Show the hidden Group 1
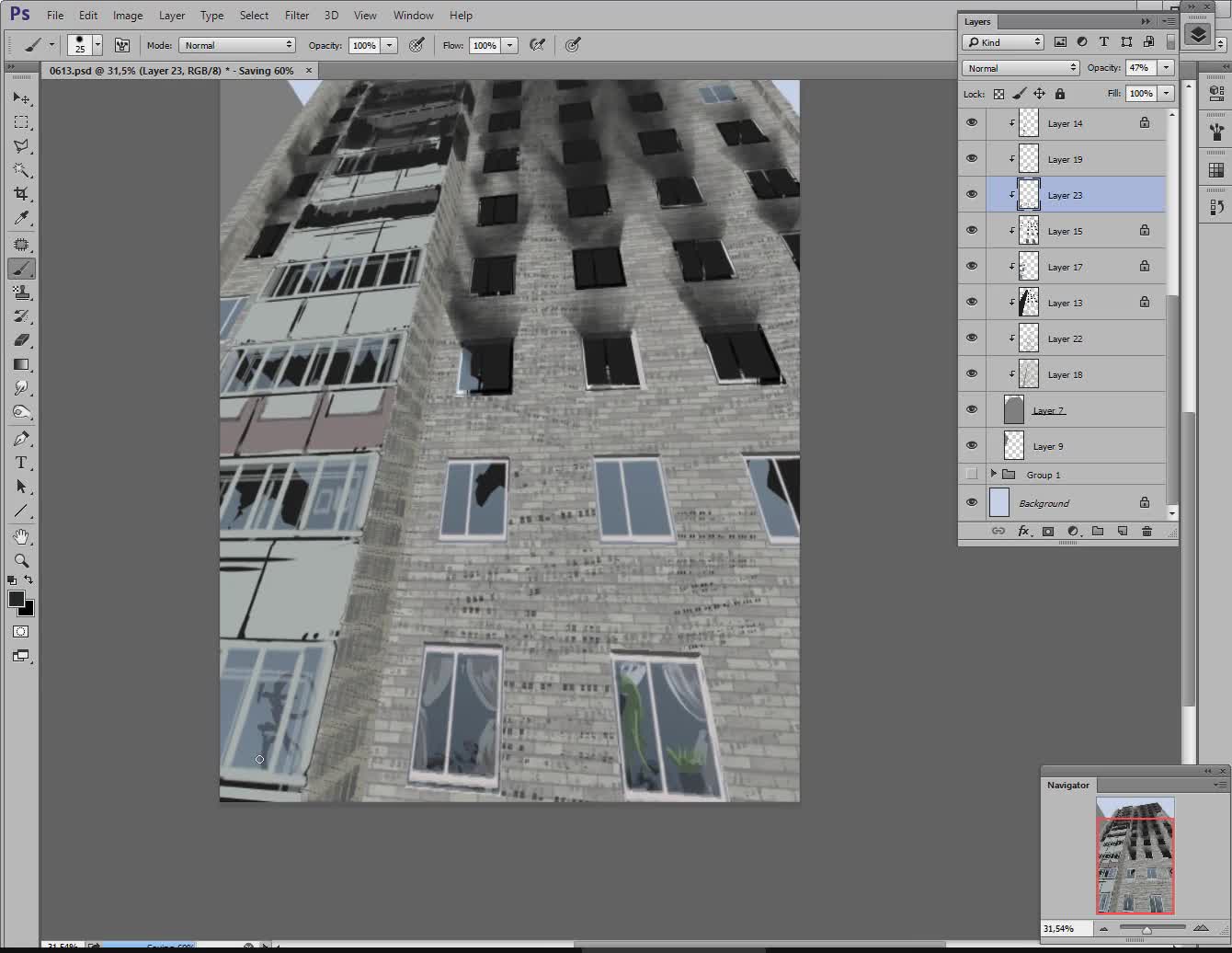The height and width of the screenshot is (953, 1232). pos(972,474)
